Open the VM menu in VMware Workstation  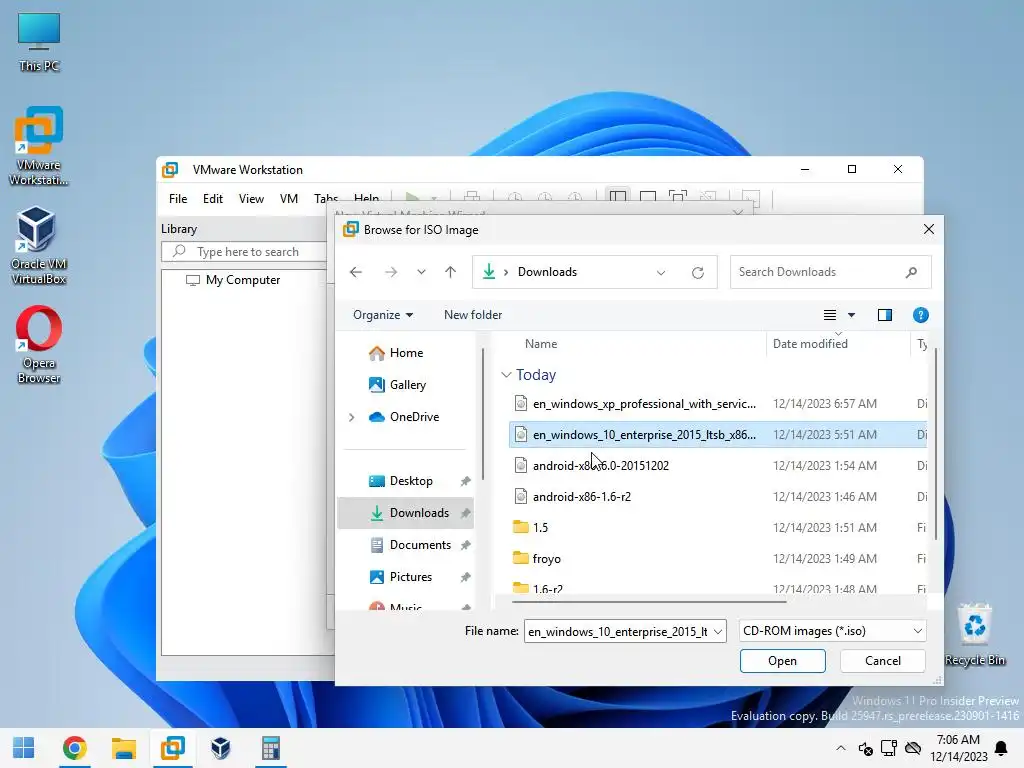pyautogui.click(x=289, y=199)
